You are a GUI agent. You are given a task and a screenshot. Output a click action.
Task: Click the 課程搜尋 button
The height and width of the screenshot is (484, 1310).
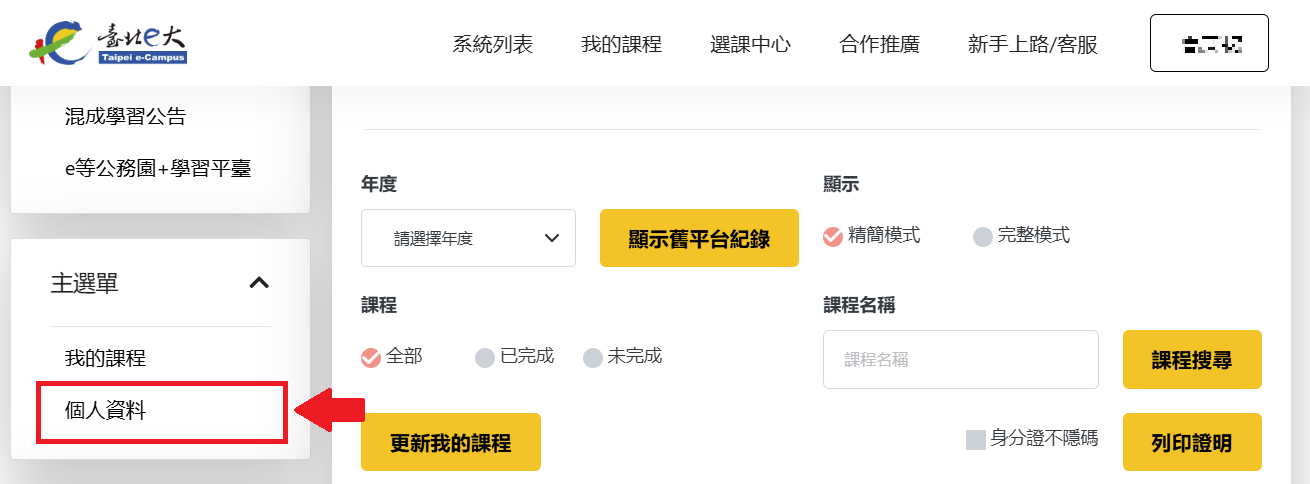point(1192,359)
